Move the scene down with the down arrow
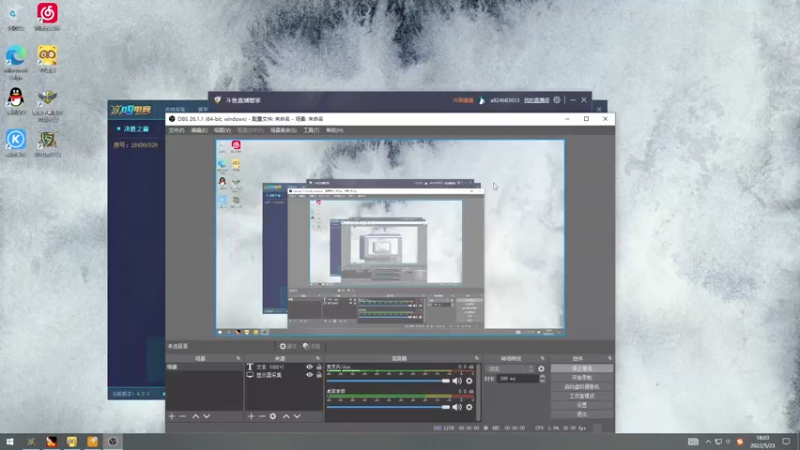 click(x=207, y=416)
